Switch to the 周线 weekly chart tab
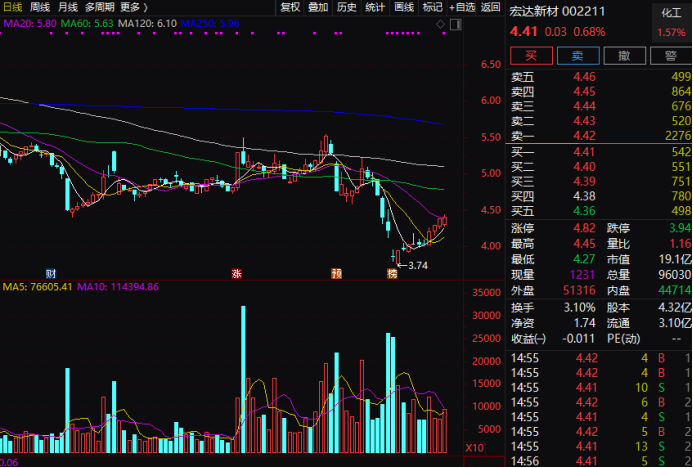This screenshot has height=468, width=693. point(40,7)
